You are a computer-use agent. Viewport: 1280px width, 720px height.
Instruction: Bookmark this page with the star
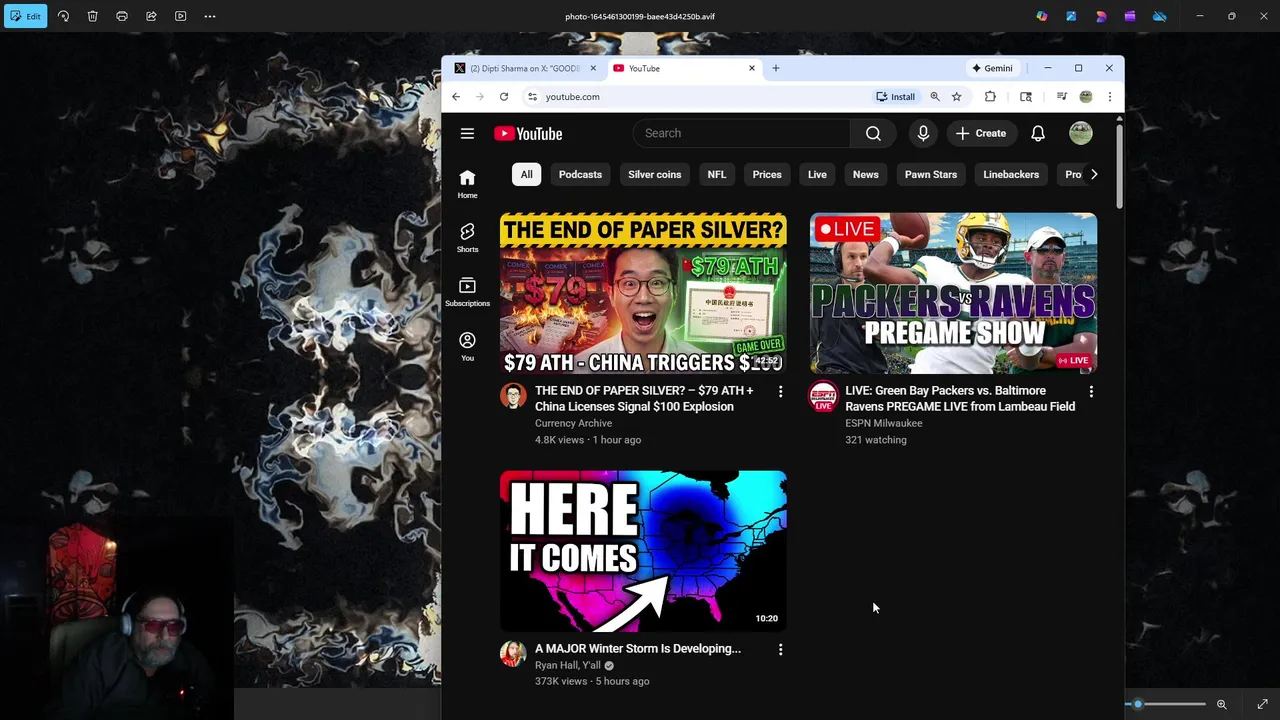coord(957,97)
